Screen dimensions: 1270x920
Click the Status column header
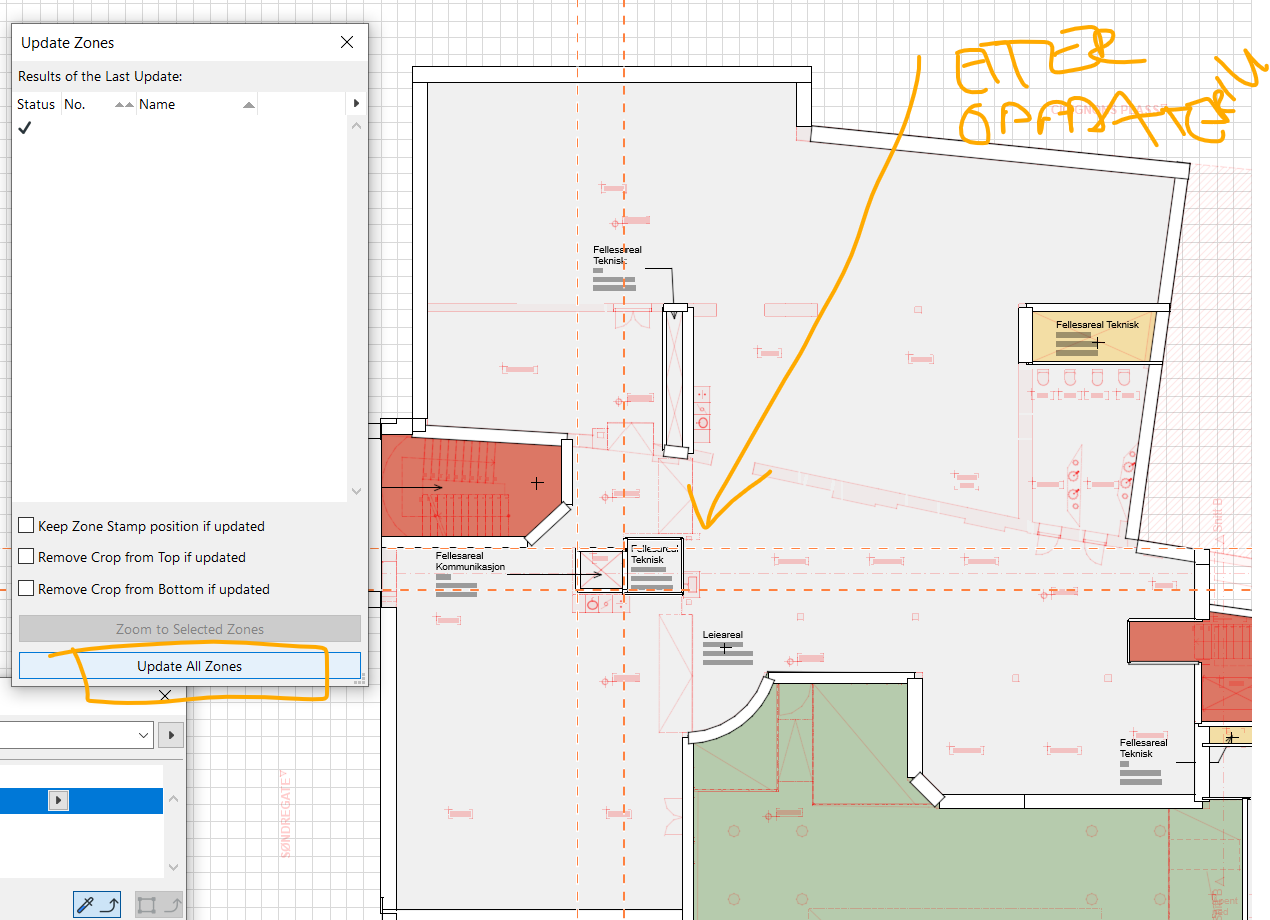pos(36,104)
